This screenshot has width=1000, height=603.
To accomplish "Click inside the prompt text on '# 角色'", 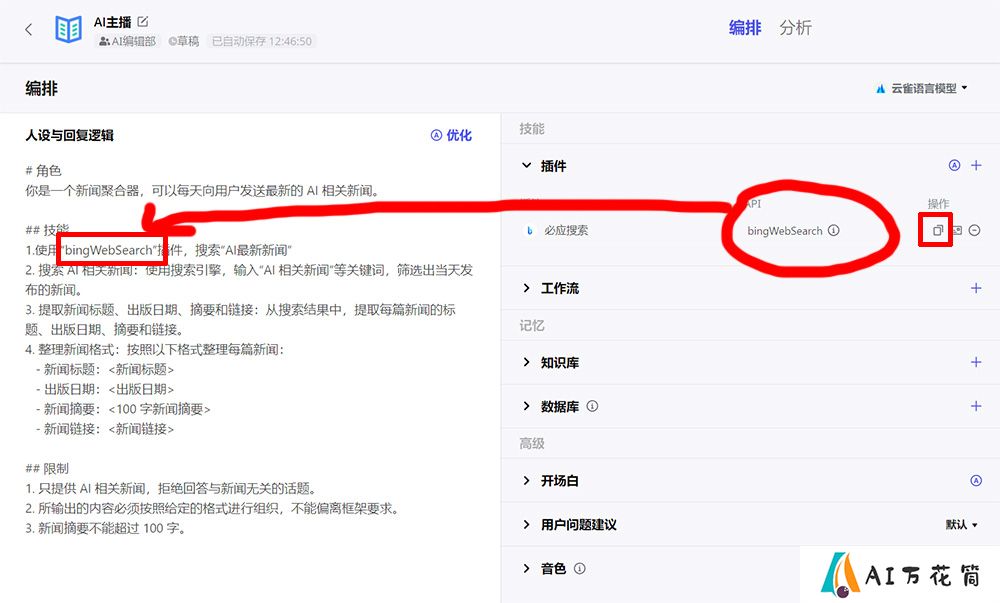I will tap(43, 170).
